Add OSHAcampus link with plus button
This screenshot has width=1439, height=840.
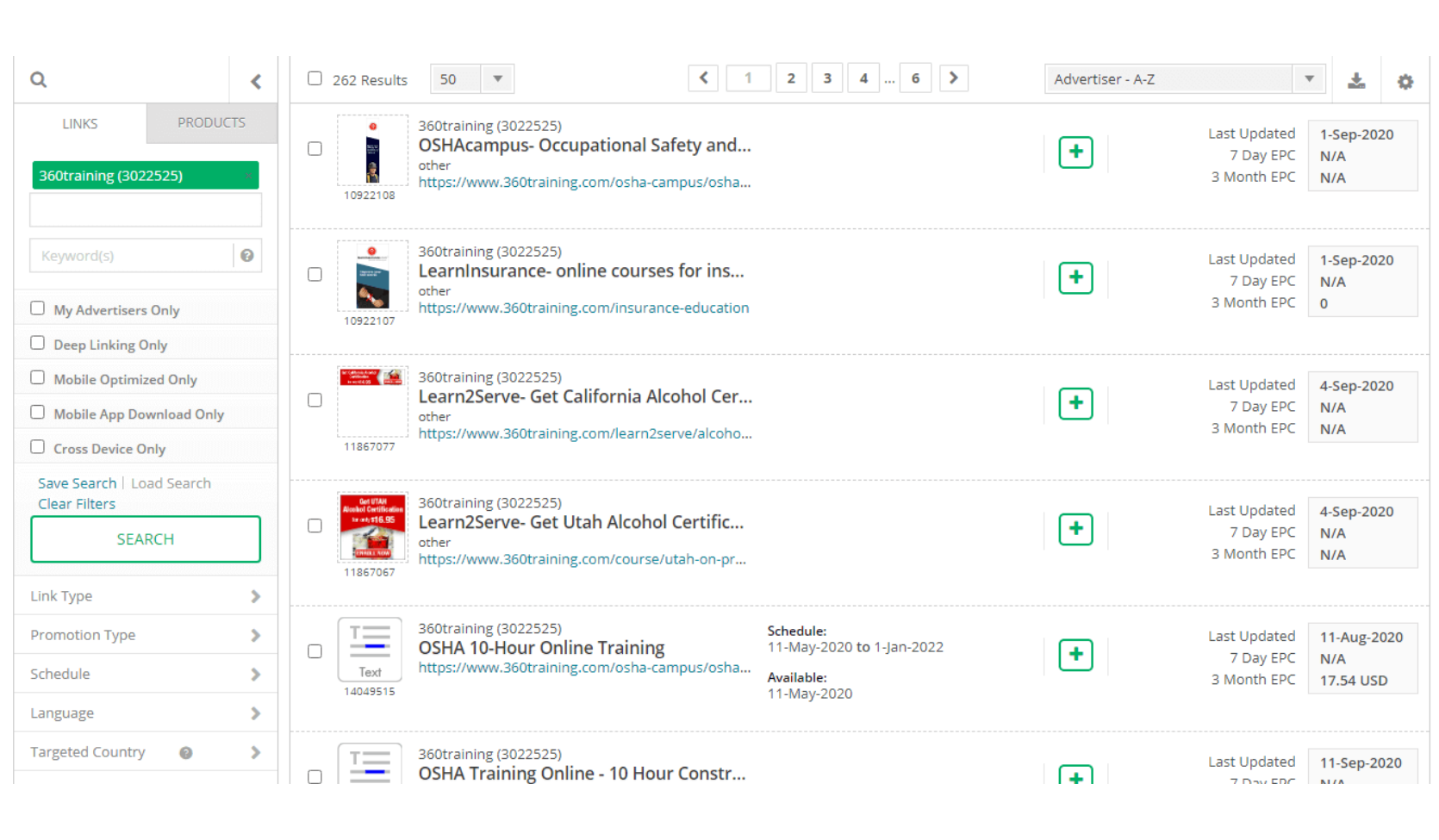1075,152
